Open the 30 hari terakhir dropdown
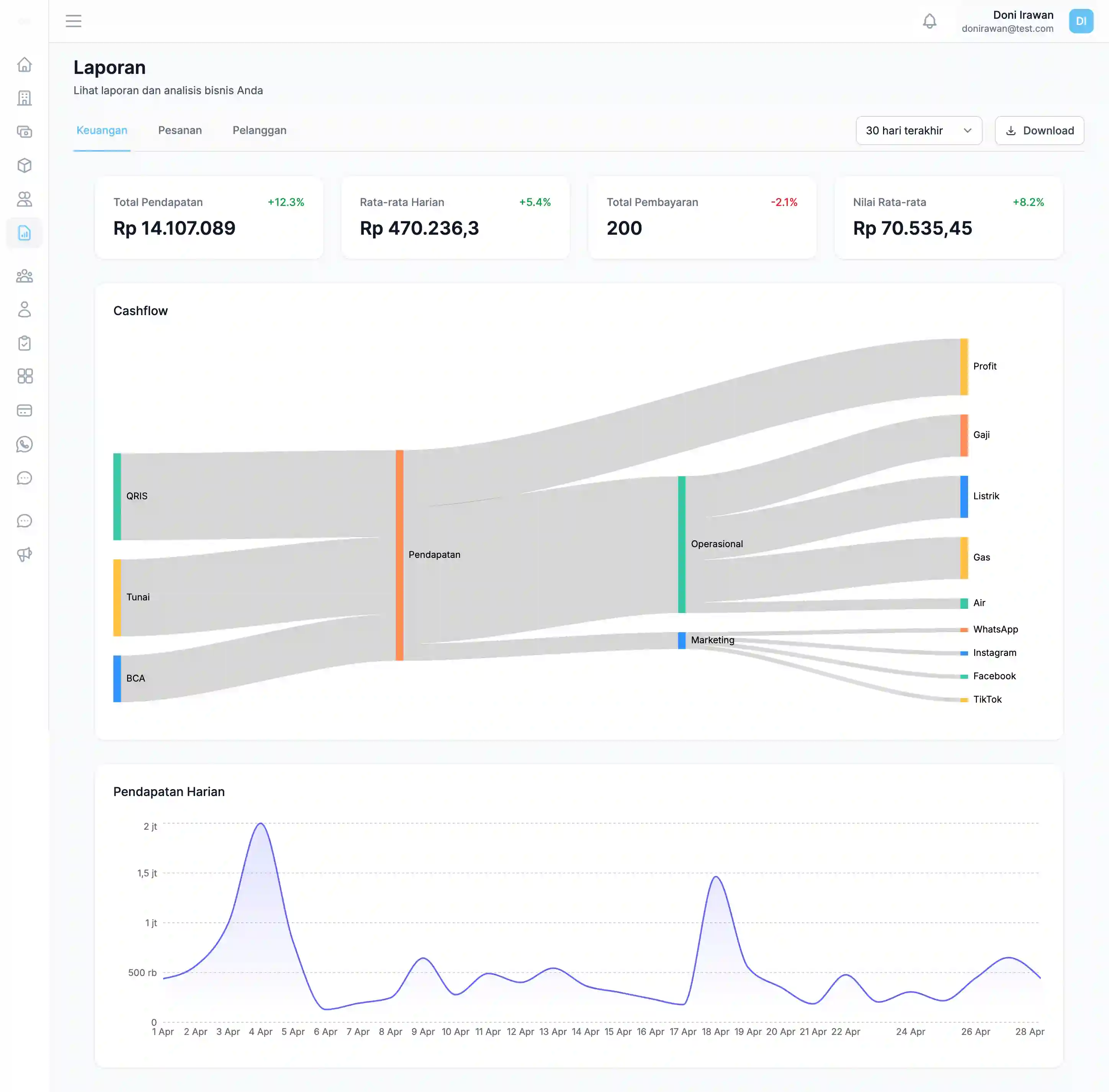Viewport: 1109px width, 1092px height. (918, 130)
